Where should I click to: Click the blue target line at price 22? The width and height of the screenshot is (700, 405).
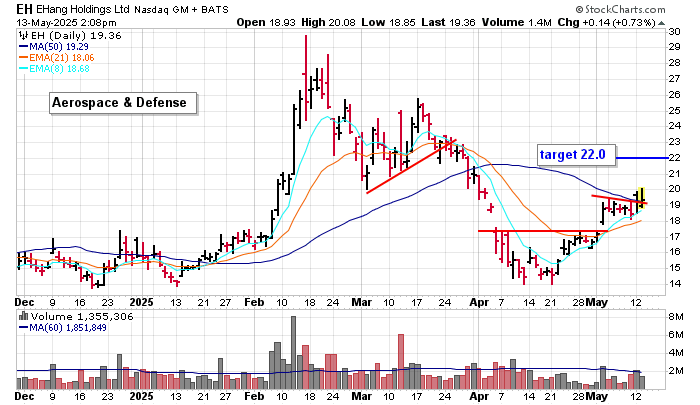[x=642, y=158]
